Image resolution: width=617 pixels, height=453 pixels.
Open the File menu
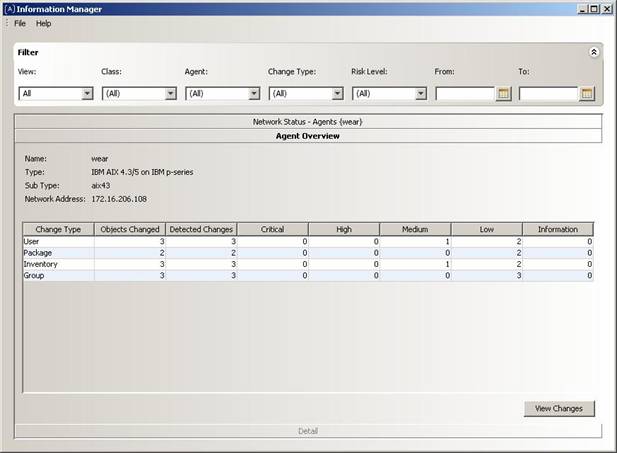pos(20,23)
